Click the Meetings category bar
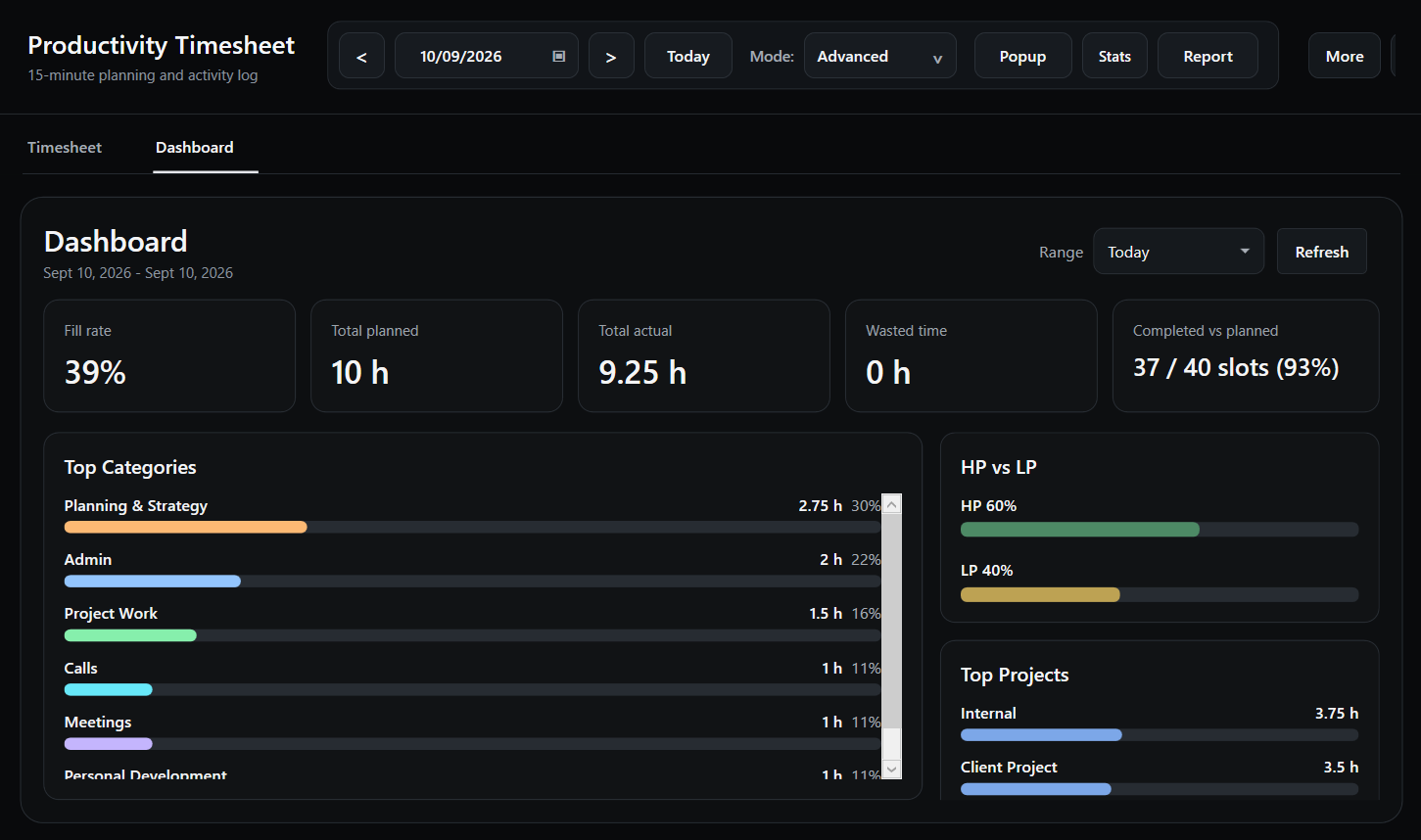1421x840 pixels. pos(472,743)
